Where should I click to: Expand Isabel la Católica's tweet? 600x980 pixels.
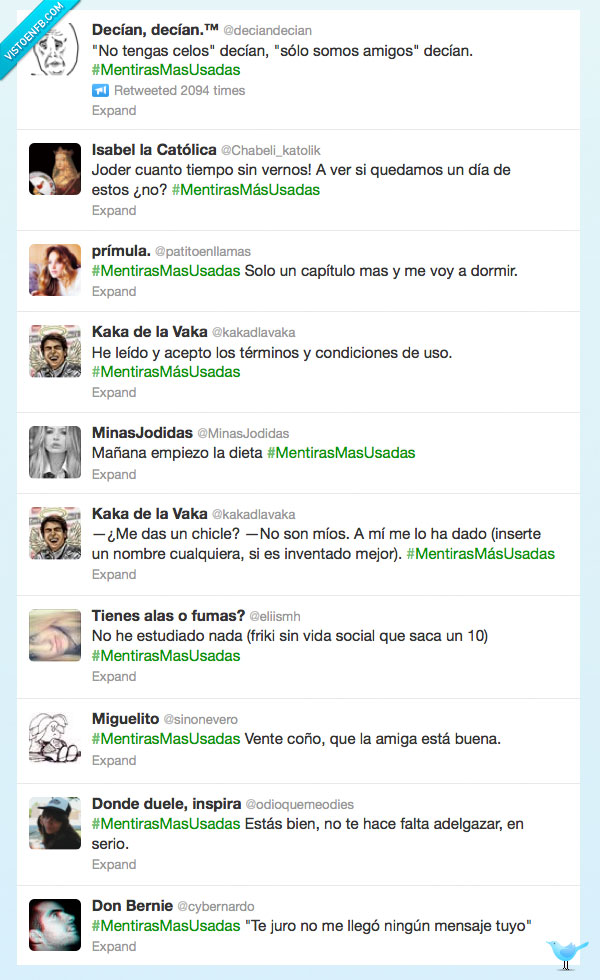click(x=114, y=211)
